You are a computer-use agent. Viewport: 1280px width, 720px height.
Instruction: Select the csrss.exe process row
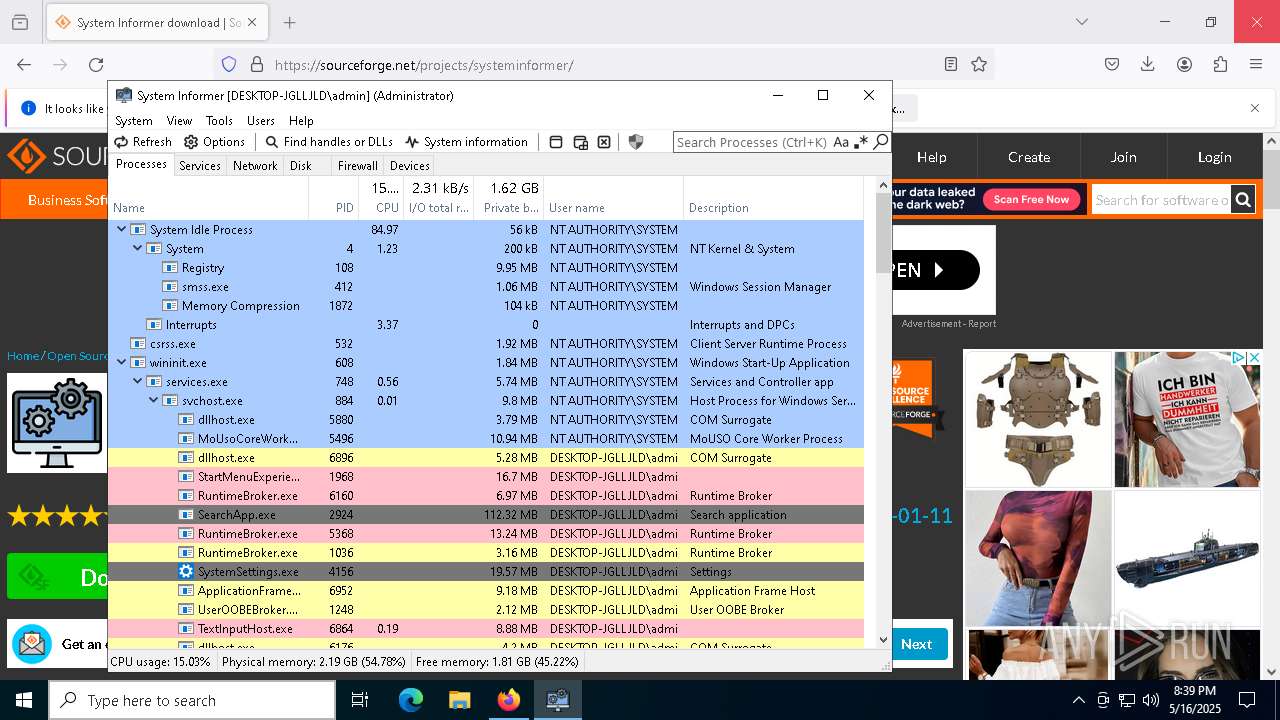point(486,344)
